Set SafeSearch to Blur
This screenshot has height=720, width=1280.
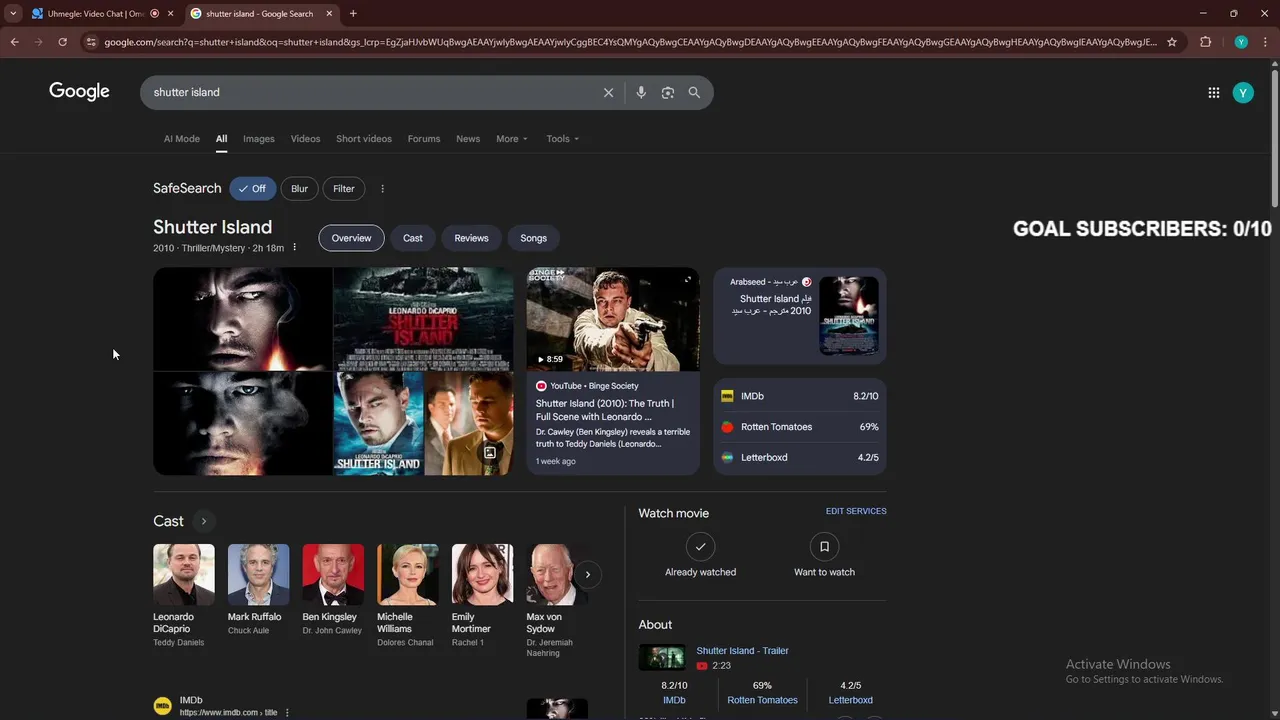[300, 189]
